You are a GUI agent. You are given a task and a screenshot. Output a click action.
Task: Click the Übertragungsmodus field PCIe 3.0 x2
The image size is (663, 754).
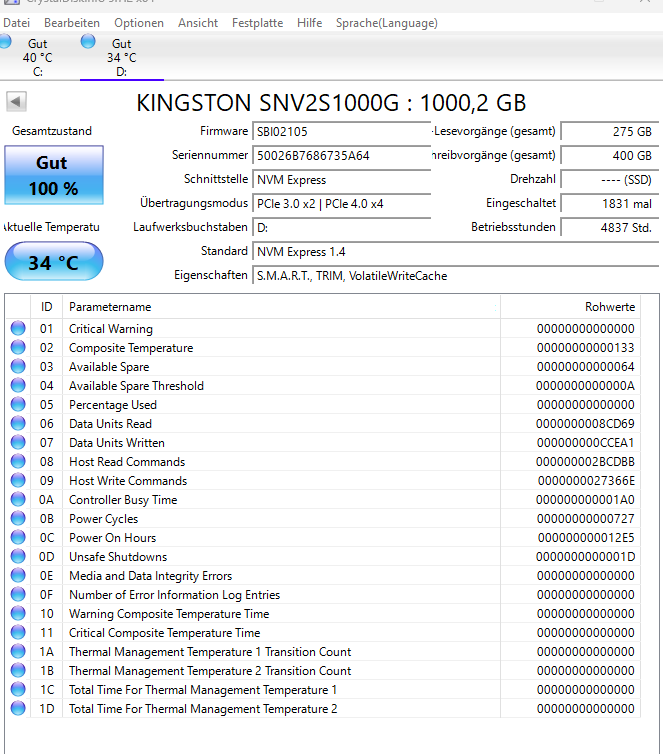341,204
